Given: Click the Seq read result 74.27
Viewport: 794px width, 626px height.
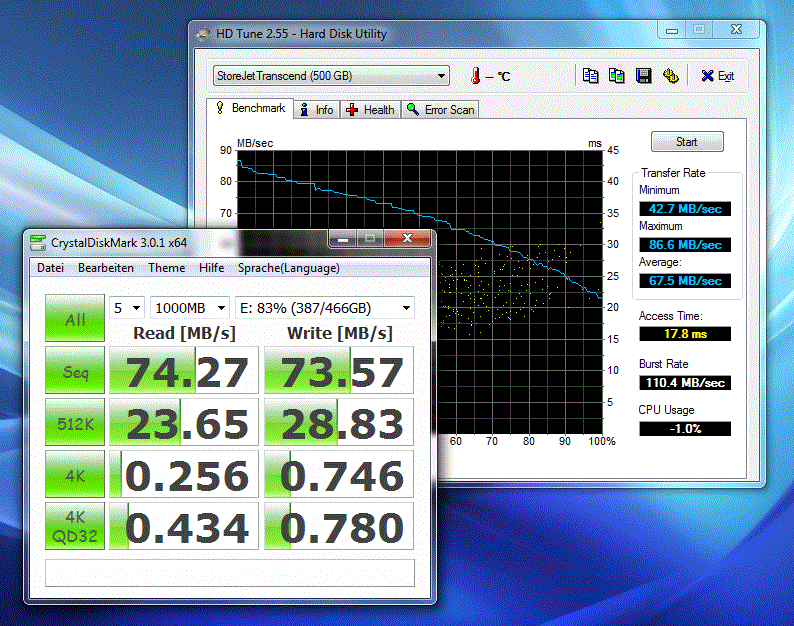Looking at the screenshot, I should pos(184,370).
